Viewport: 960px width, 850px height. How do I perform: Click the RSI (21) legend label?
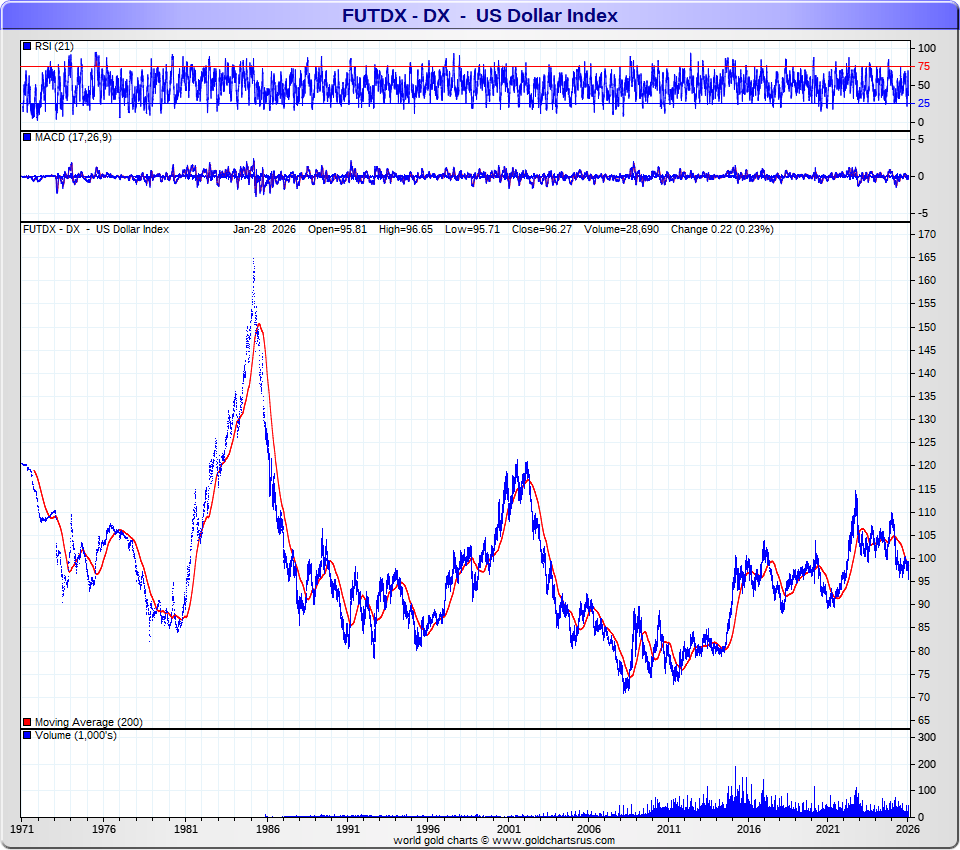pos(55,46)
